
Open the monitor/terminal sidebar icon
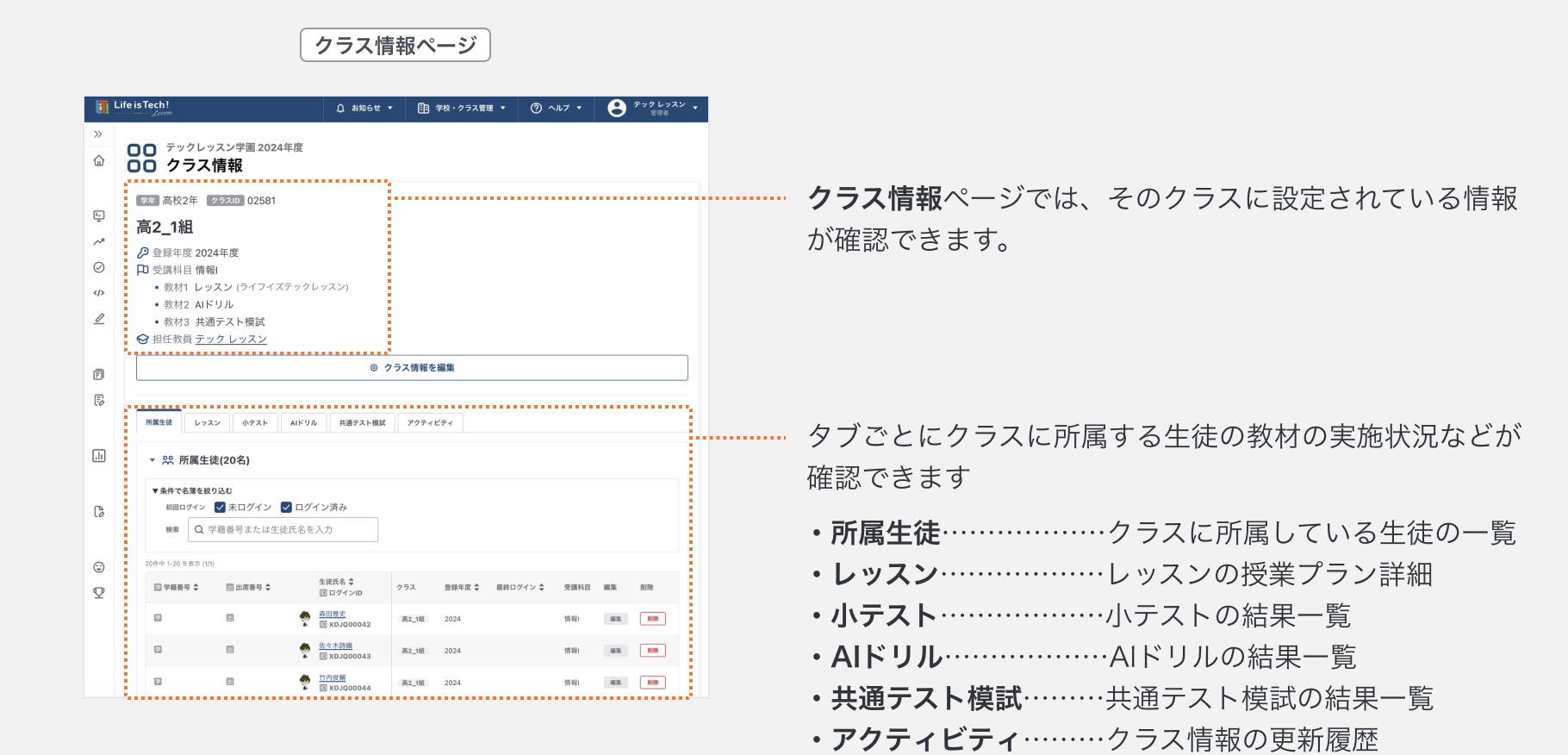[x=99, y=216]
